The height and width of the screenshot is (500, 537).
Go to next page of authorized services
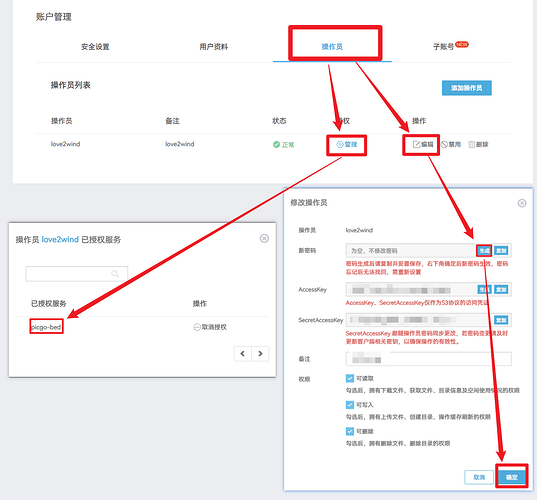tap(260, 353)
